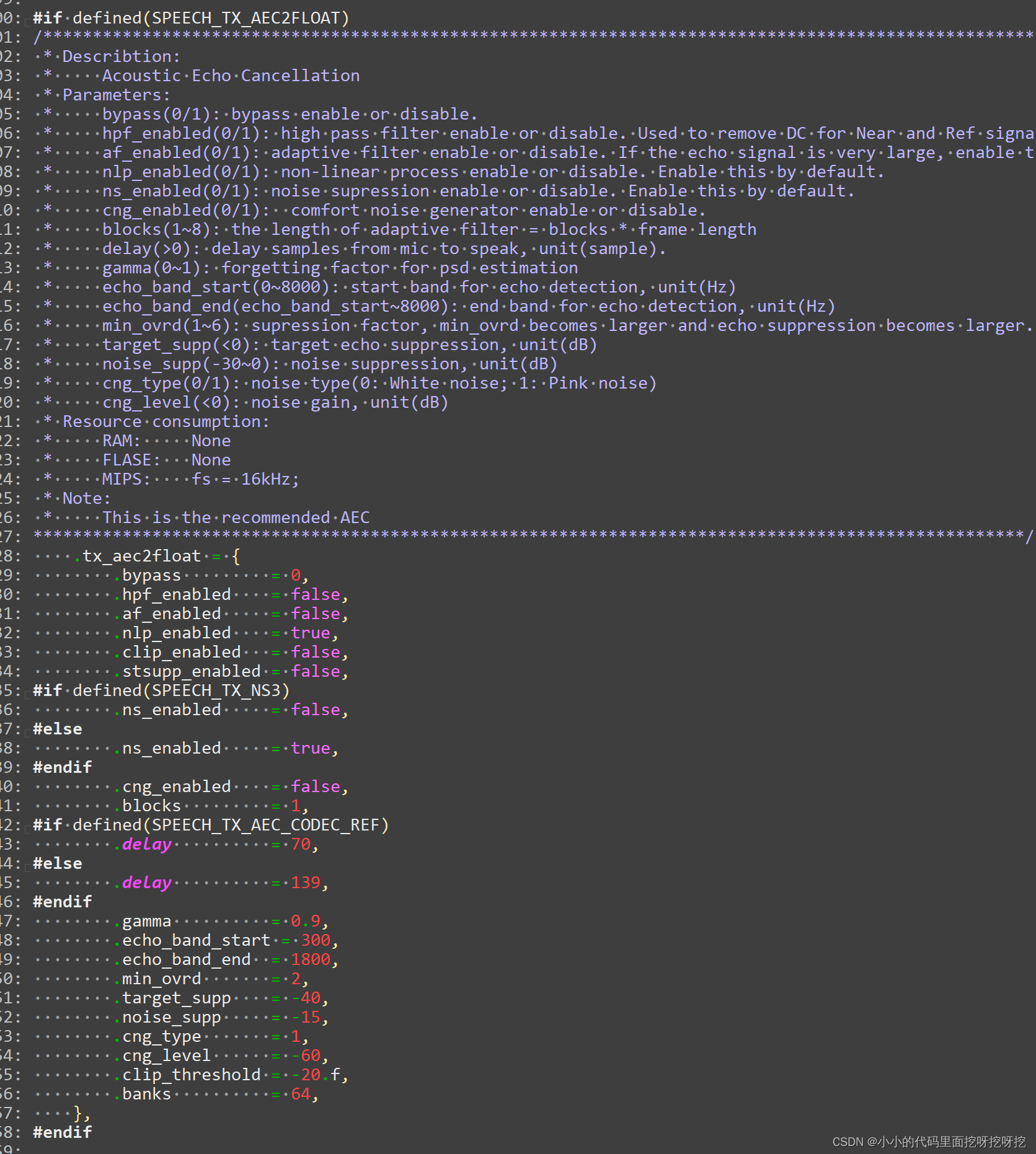
Task: Click 'false' value of .clip_enabled
Action: [x=316, y=652]
